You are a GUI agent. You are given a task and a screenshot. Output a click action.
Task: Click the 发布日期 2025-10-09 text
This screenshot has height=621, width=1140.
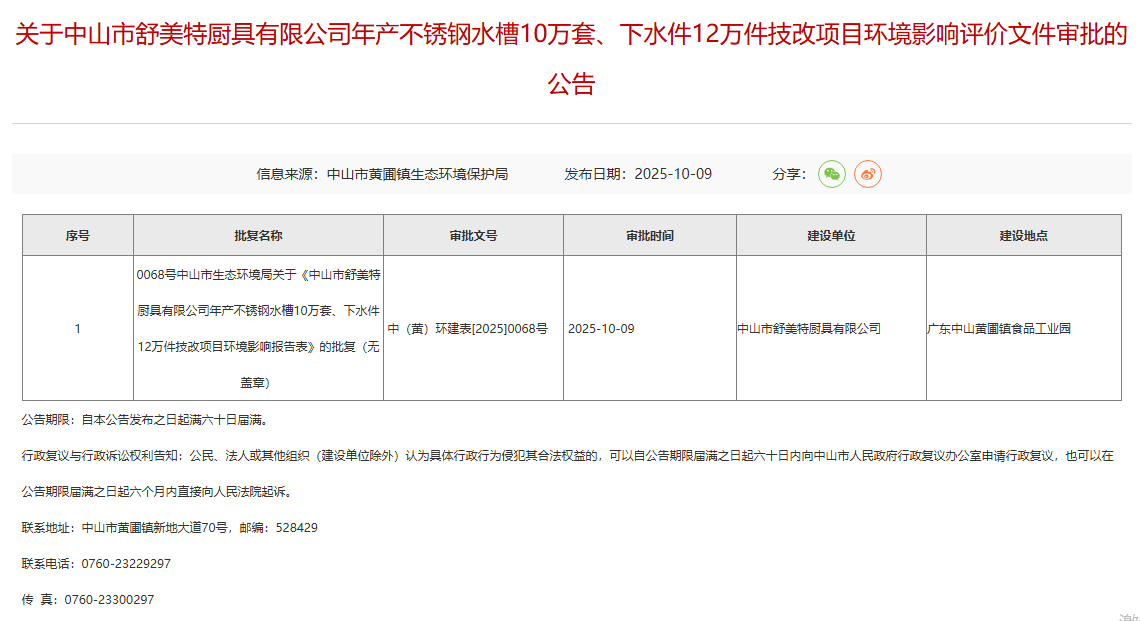(638, 174)
